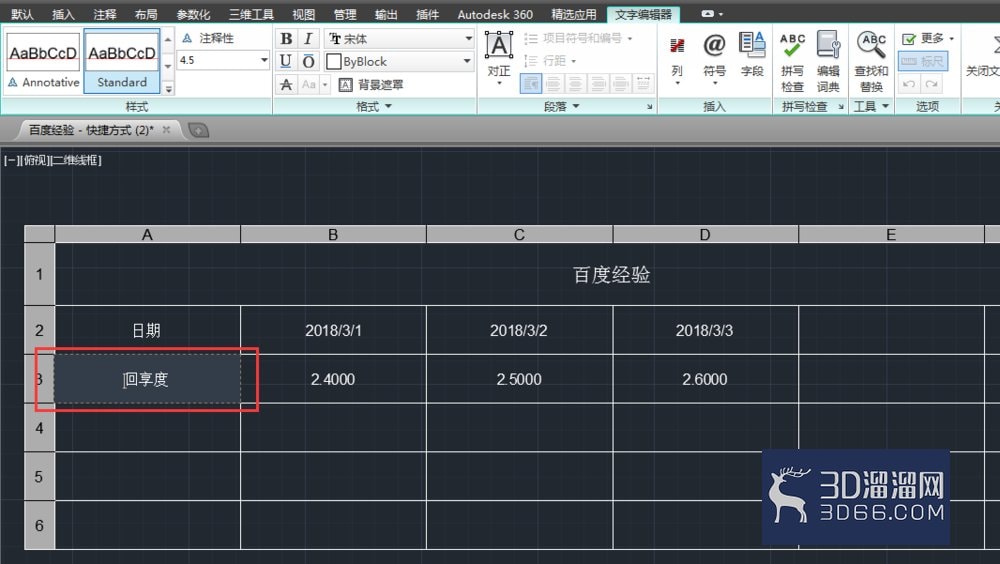This screenshot has width=1000, height=564.
Task: Open the text height 4.5 dropdown
Action: coord(264,60)
